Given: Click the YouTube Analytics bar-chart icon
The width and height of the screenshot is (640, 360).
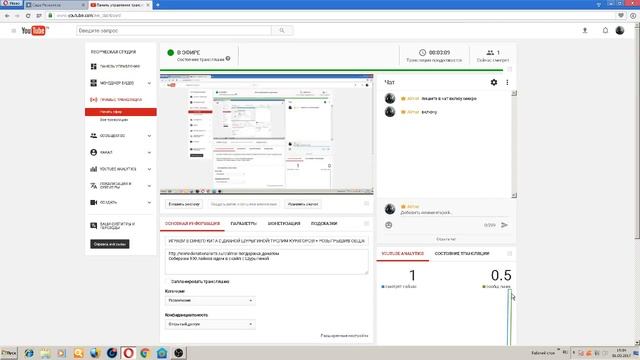Looking at the screenshot, I should pyautogui.click(x=93, y=169).
